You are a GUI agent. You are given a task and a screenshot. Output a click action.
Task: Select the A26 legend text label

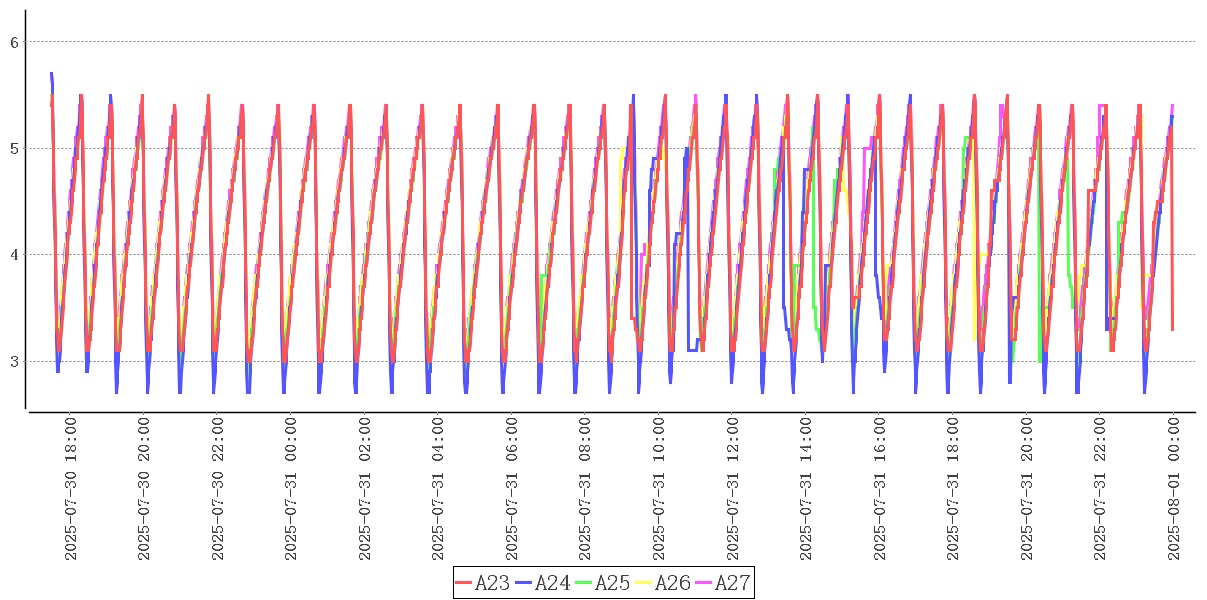tap(672, 583)
